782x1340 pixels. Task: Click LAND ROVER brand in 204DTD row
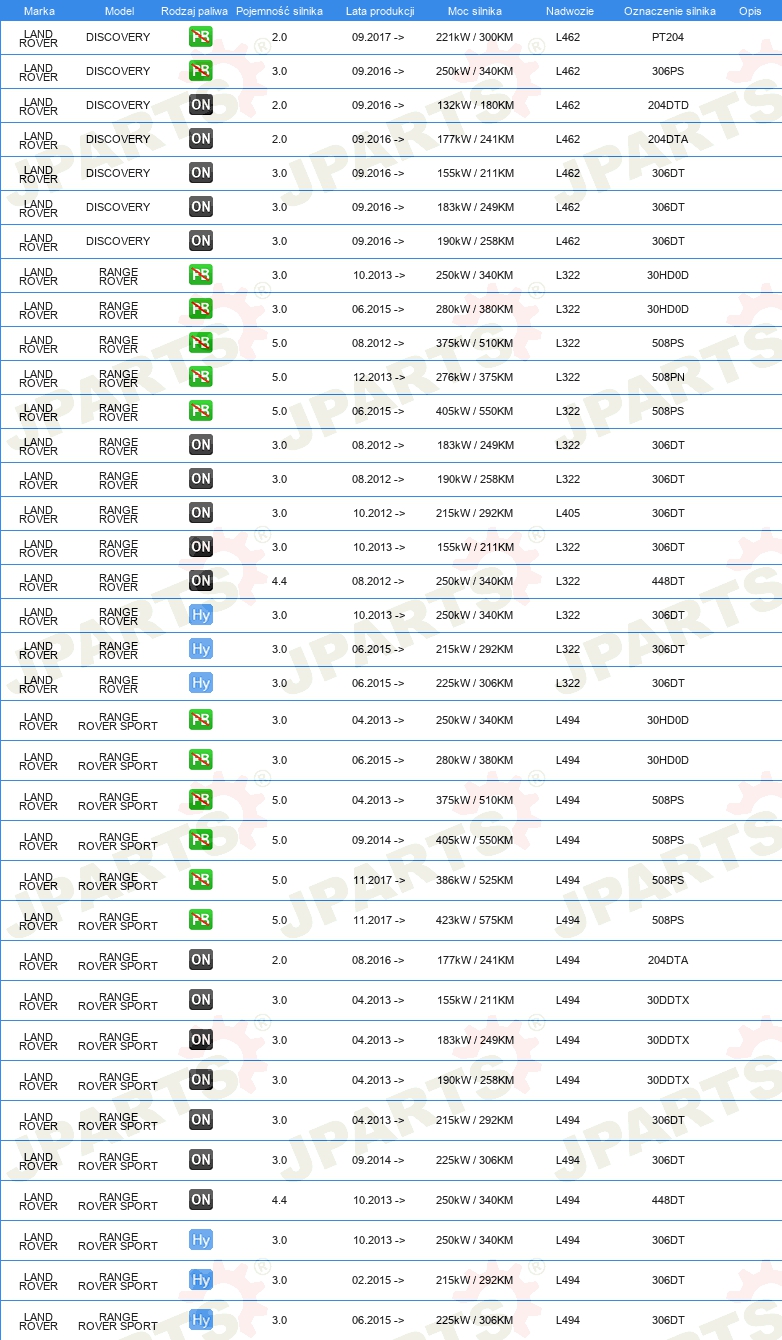pos(39,105)
